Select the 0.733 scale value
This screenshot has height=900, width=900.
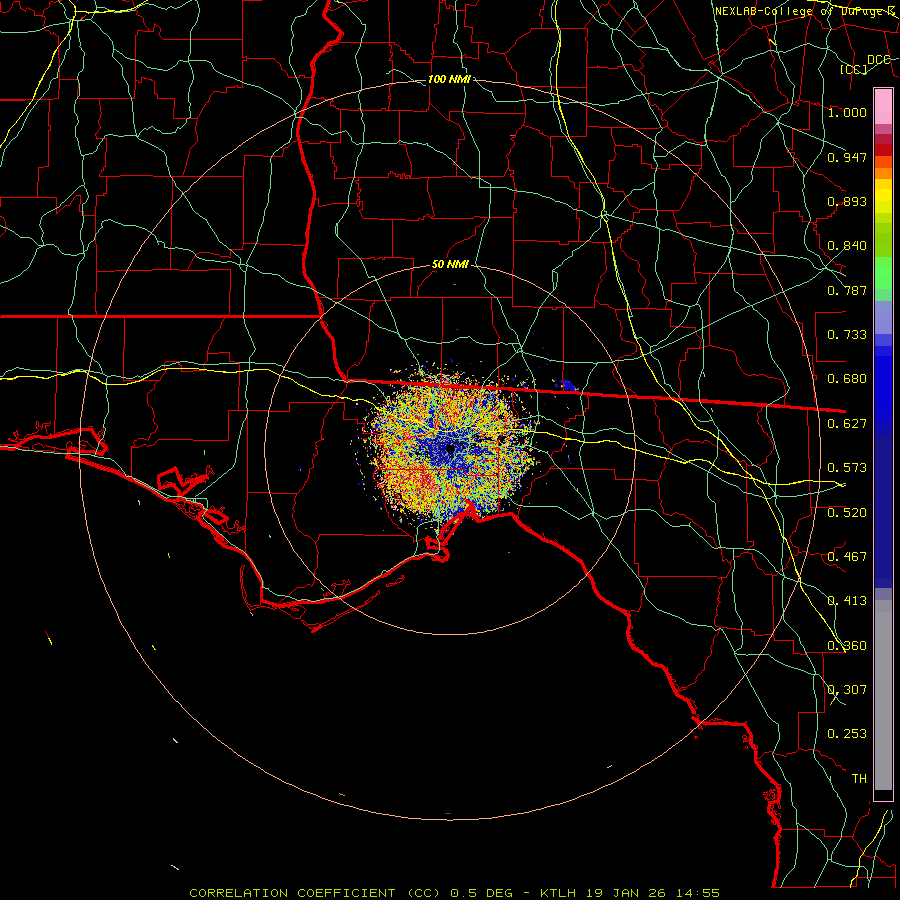[x=847, y=335]
